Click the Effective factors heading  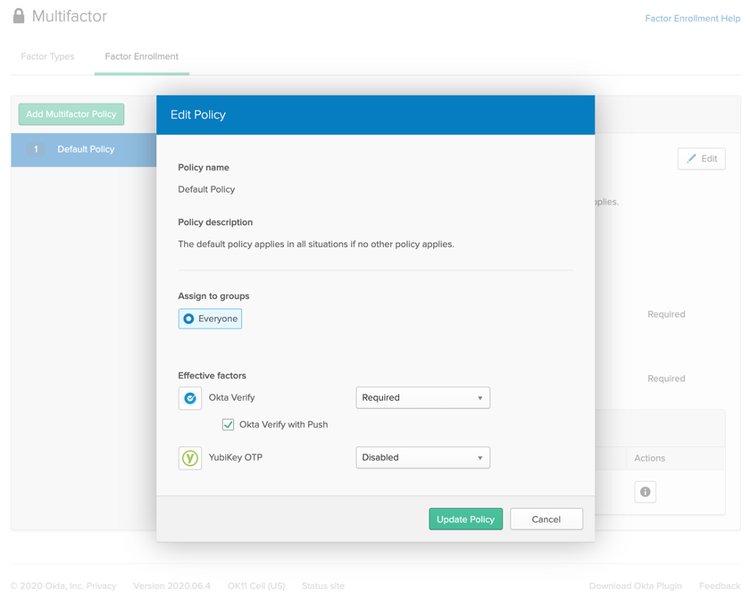tap(212, 375)
